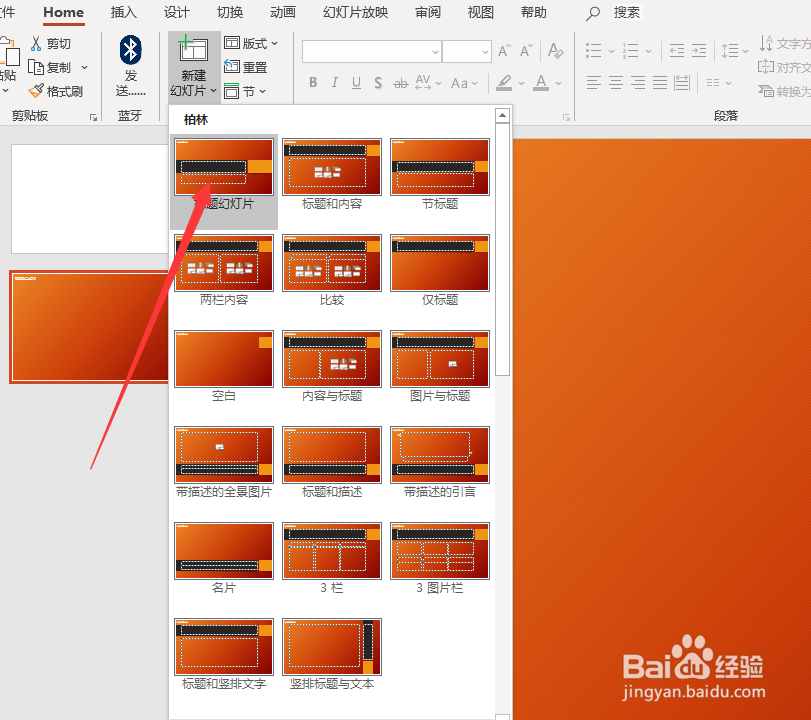Open the 节 section dropdown
This screenshot has width=811, height=720.
pos(248,91)
